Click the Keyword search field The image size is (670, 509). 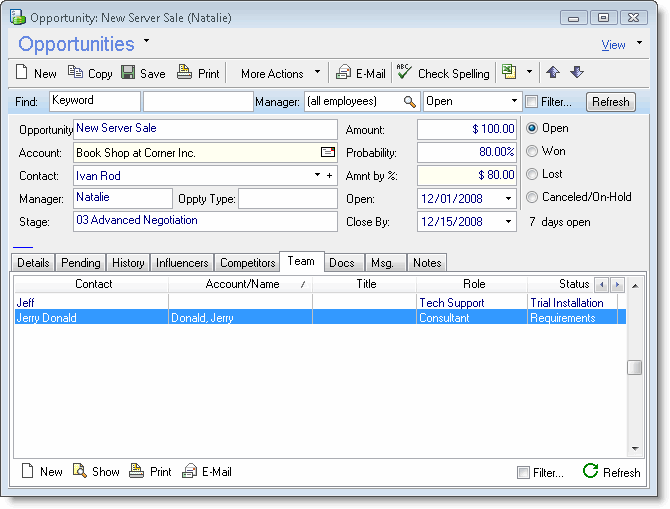(94, 101)
